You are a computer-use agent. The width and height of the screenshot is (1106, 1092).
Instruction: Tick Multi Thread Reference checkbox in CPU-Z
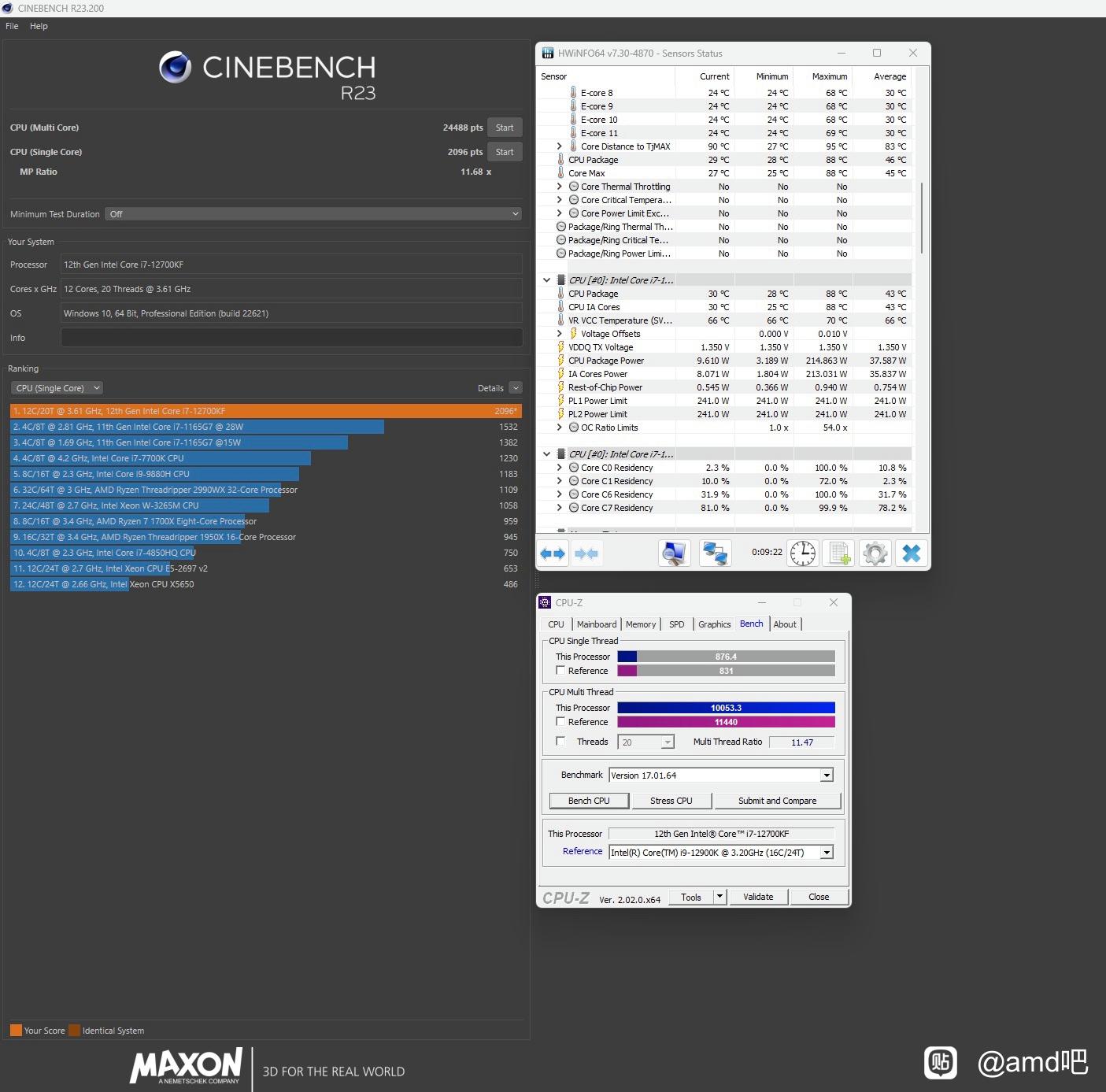[x=560, y=722]
